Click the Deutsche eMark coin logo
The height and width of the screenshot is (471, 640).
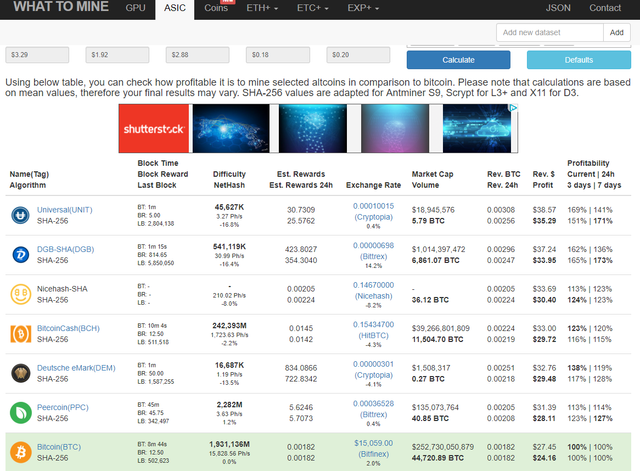point(20,373)
